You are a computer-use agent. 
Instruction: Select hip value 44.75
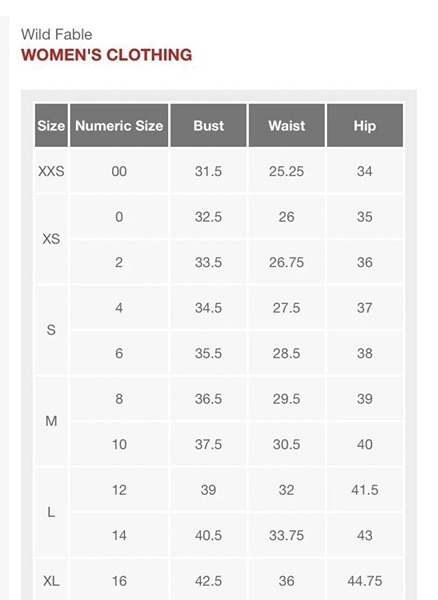coord(365,580)
